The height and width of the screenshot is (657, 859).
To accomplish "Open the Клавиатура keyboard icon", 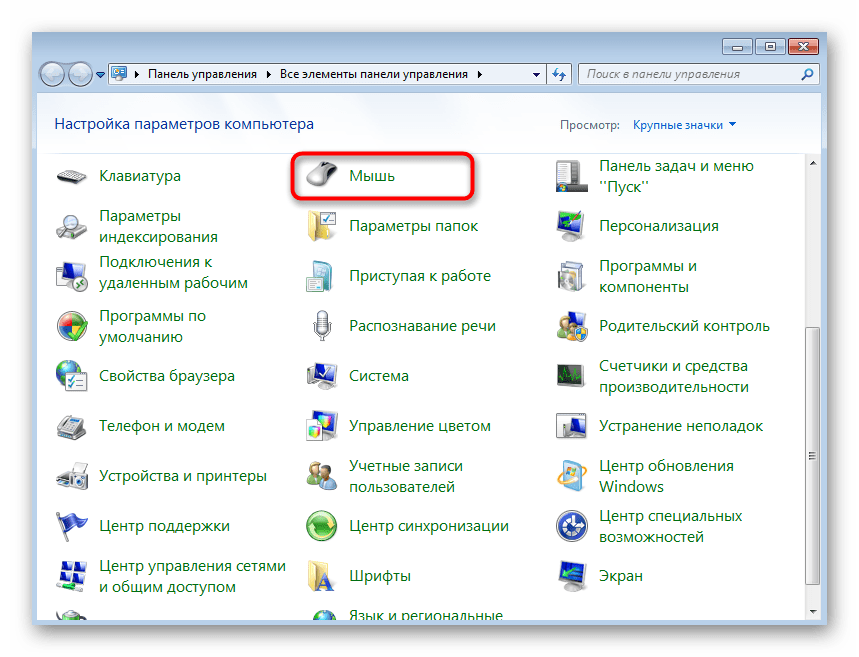I will coord(71,176).
